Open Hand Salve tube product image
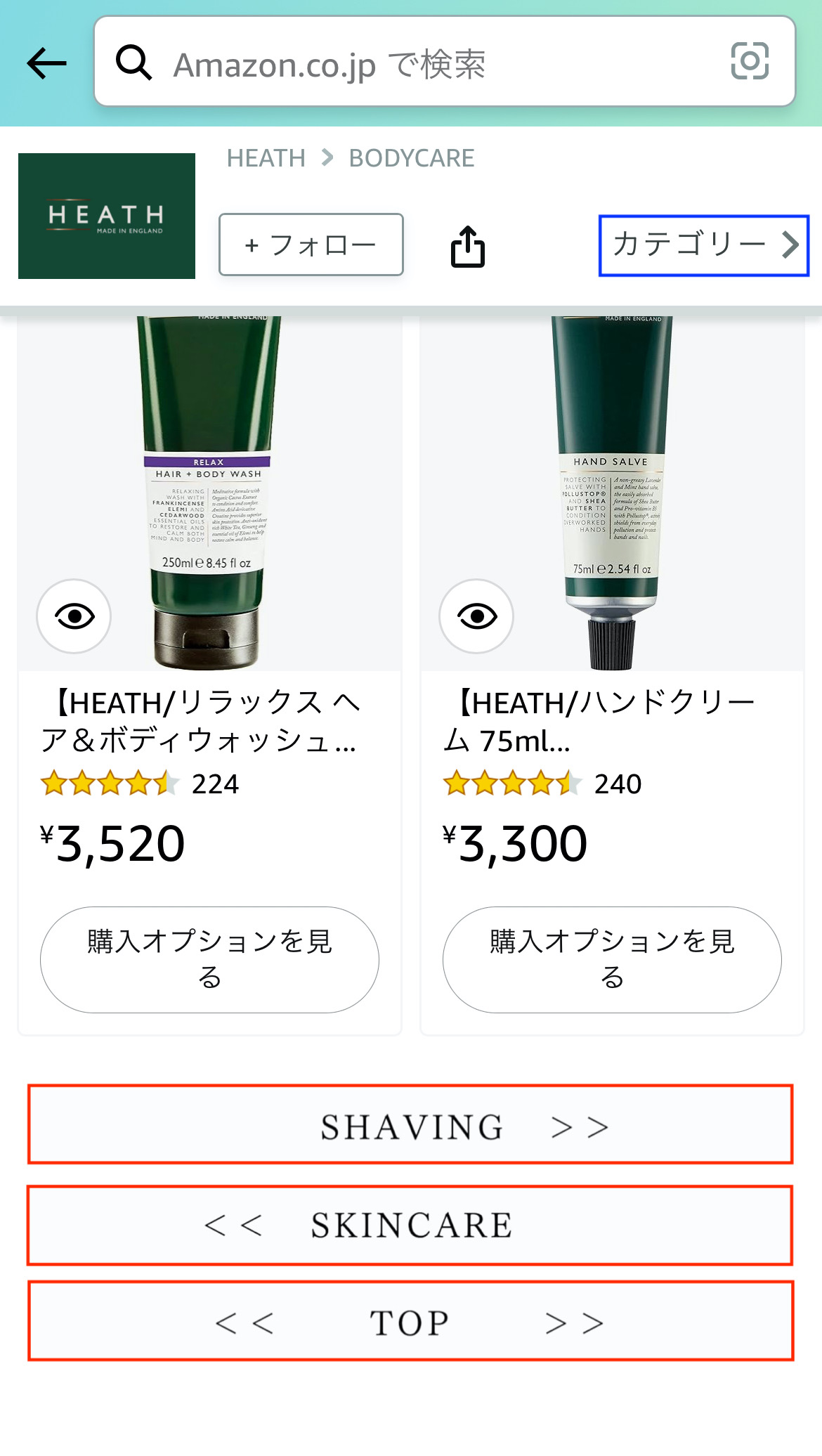Viewport: 822px width, 1456px height. [612, 493]
